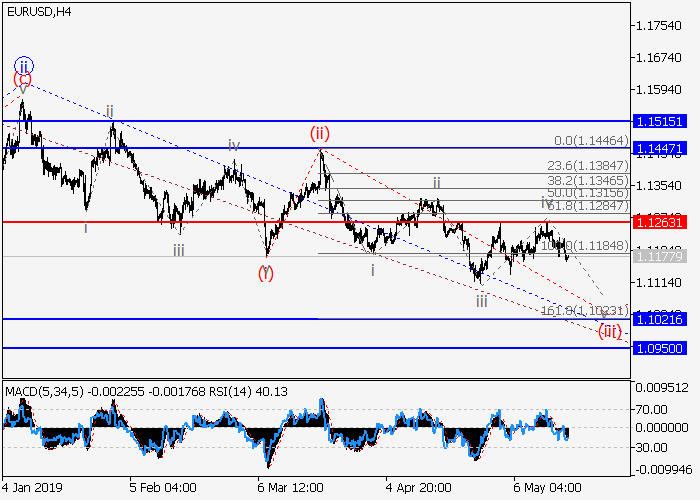Click the brown ii wave label

click(437, 183)
